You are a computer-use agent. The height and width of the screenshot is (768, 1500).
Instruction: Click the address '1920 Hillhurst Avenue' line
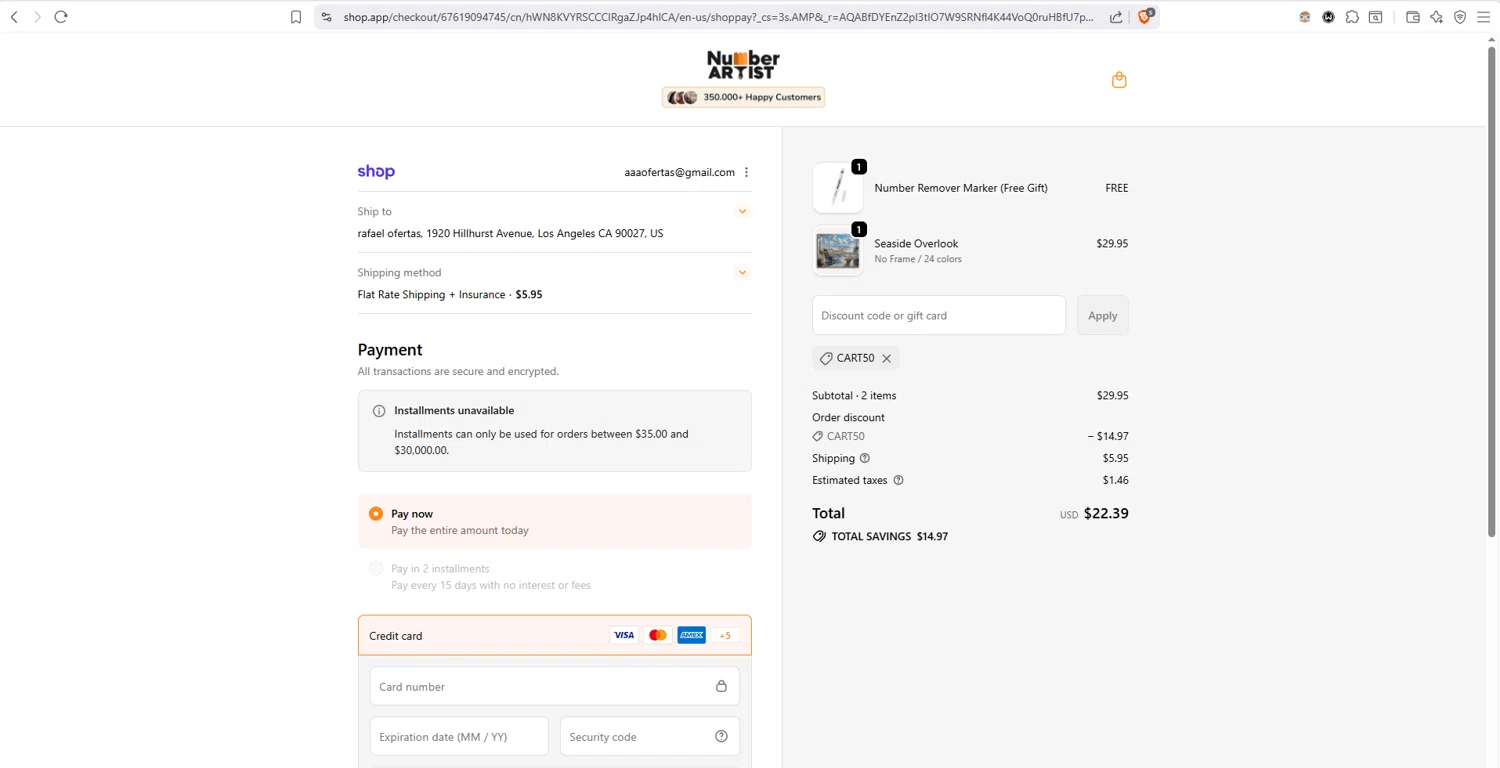[x=510, y=233]
